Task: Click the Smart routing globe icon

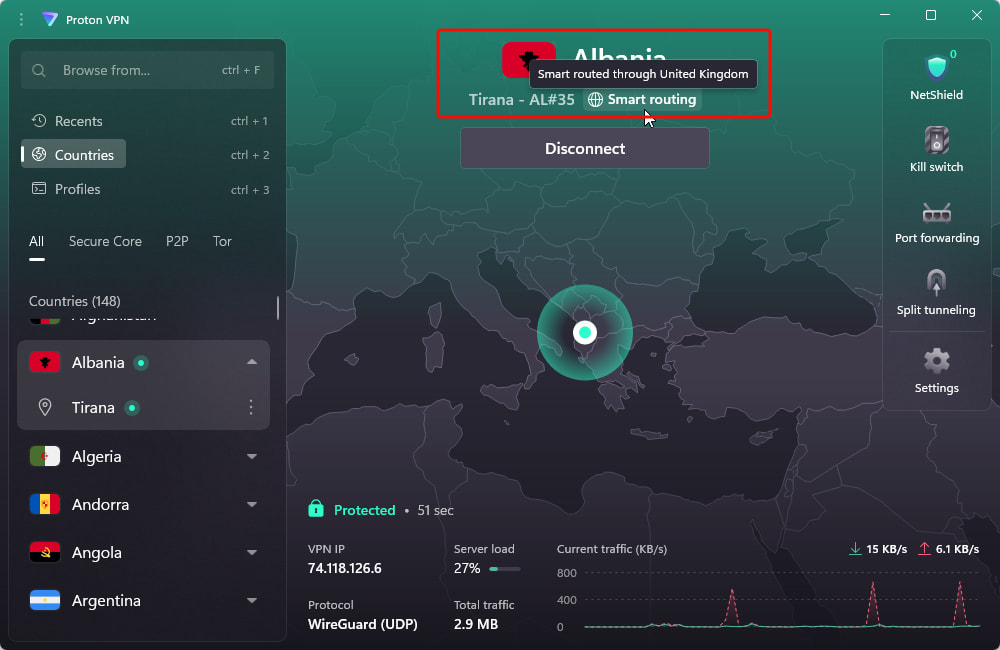Action: coord(595,100)
